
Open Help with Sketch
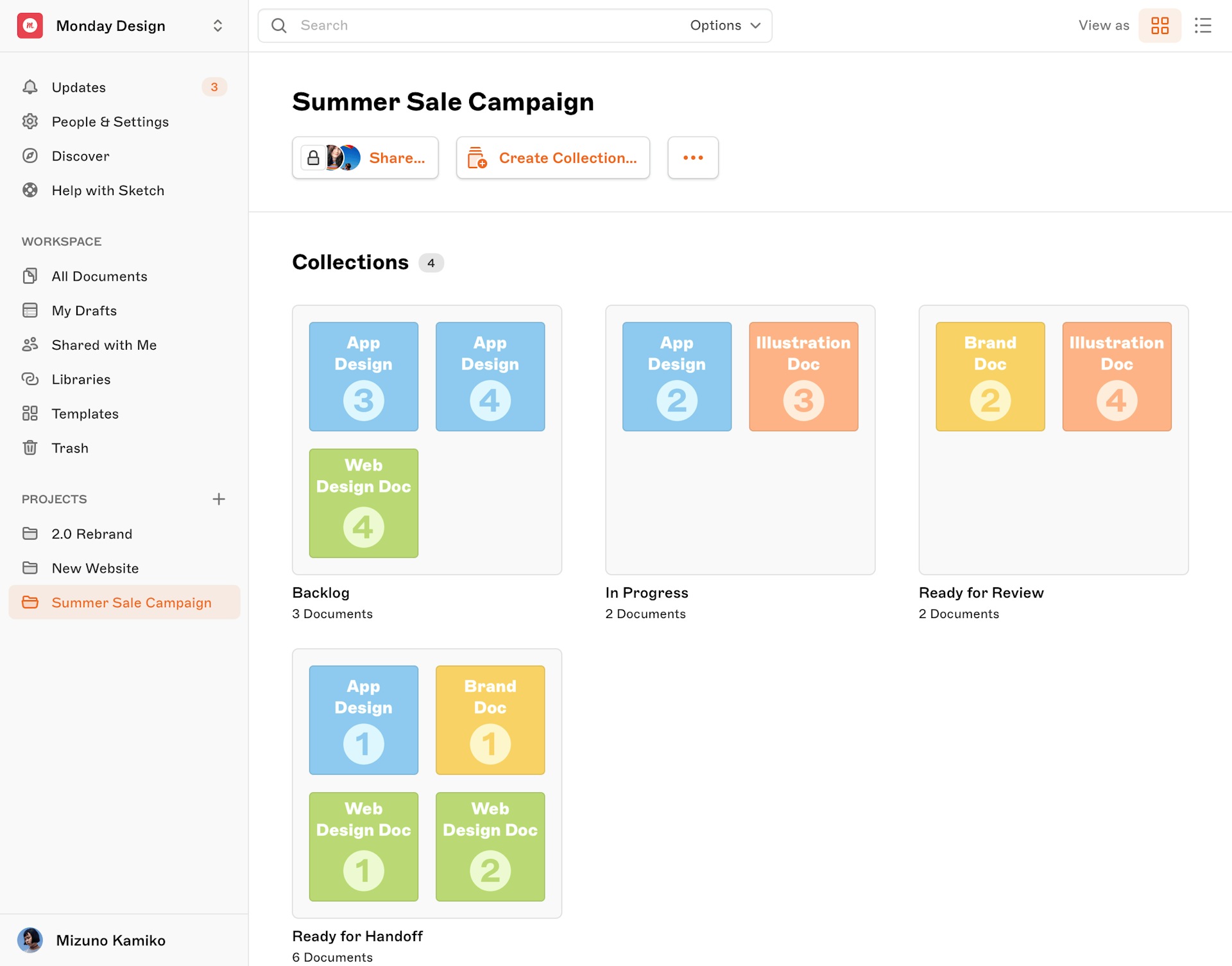point(108,190)
